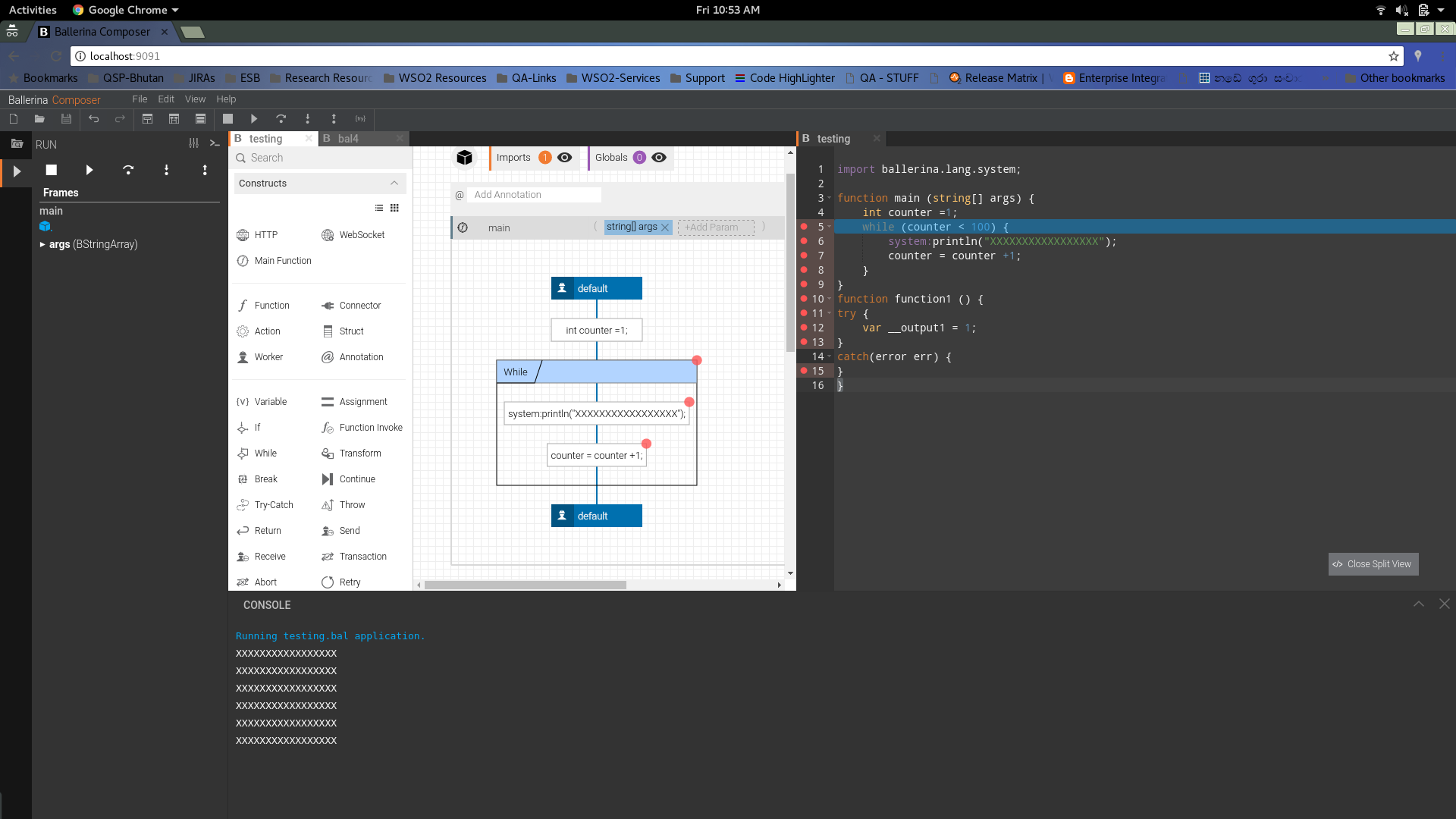Pick the Worker construct icon

(243, 357)
